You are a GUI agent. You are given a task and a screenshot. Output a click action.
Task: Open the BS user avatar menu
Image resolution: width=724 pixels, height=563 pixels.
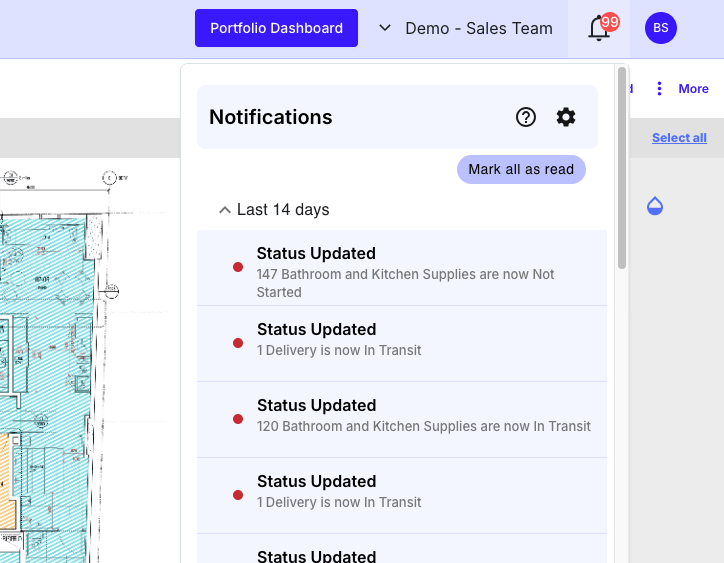pyautogui.click(x=661, y=28)
